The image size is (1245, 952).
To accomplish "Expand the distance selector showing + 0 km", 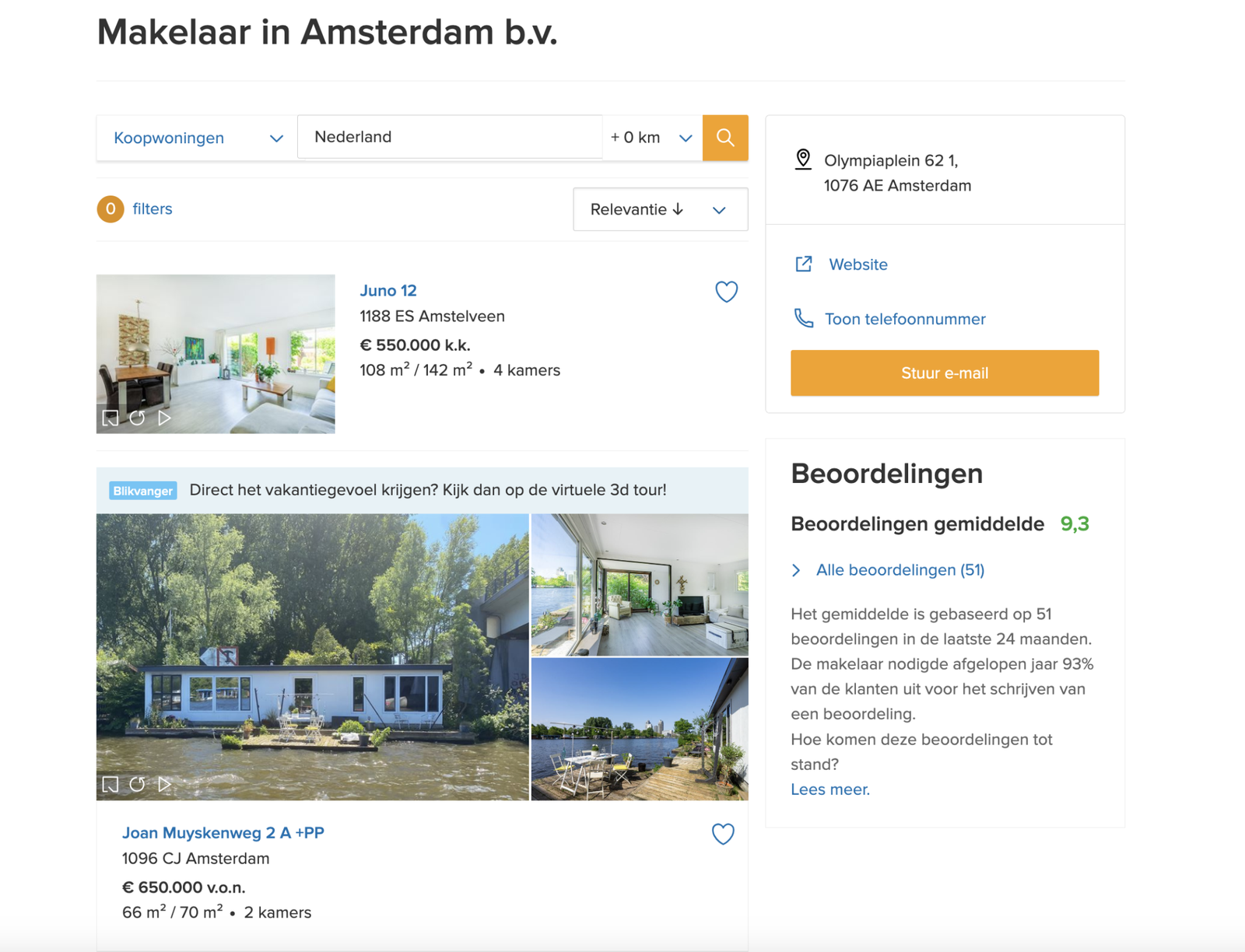I will point(652,138).
